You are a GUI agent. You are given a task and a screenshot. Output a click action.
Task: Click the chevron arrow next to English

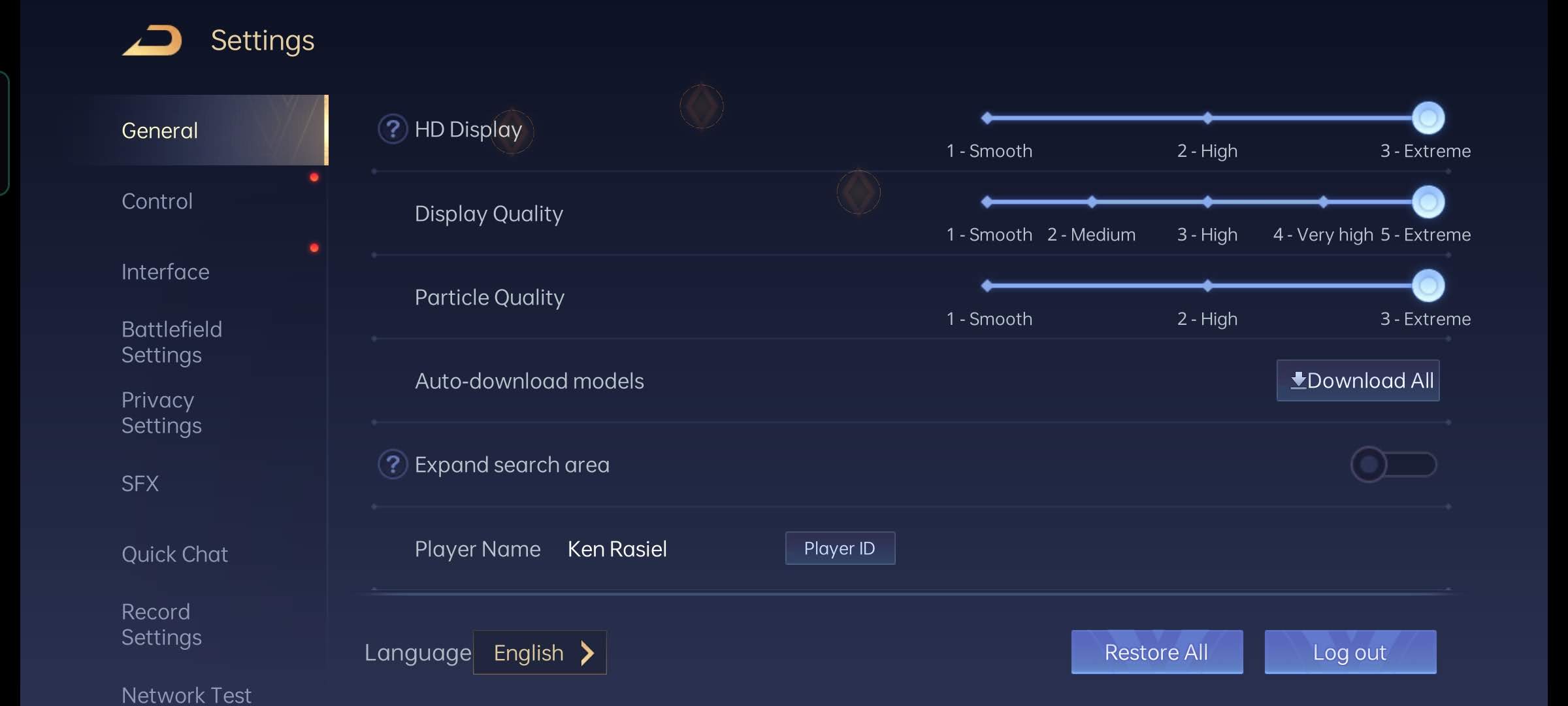587,652
